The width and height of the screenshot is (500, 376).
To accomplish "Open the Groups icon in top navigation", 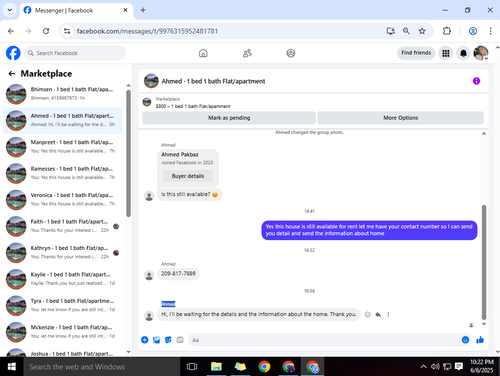I will click(291, 53).
